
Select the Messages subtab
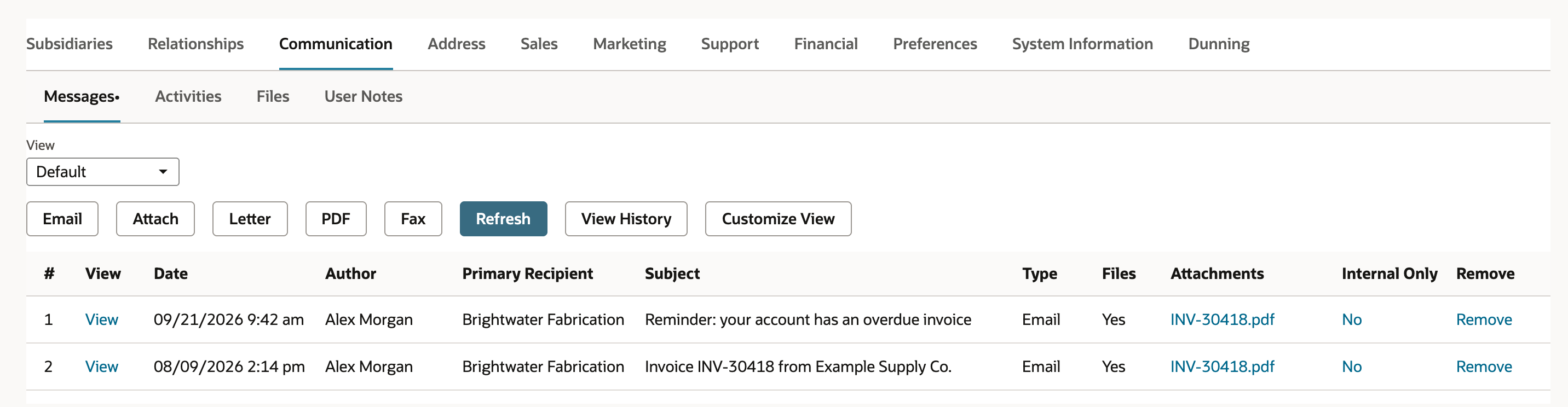point(82,96)
